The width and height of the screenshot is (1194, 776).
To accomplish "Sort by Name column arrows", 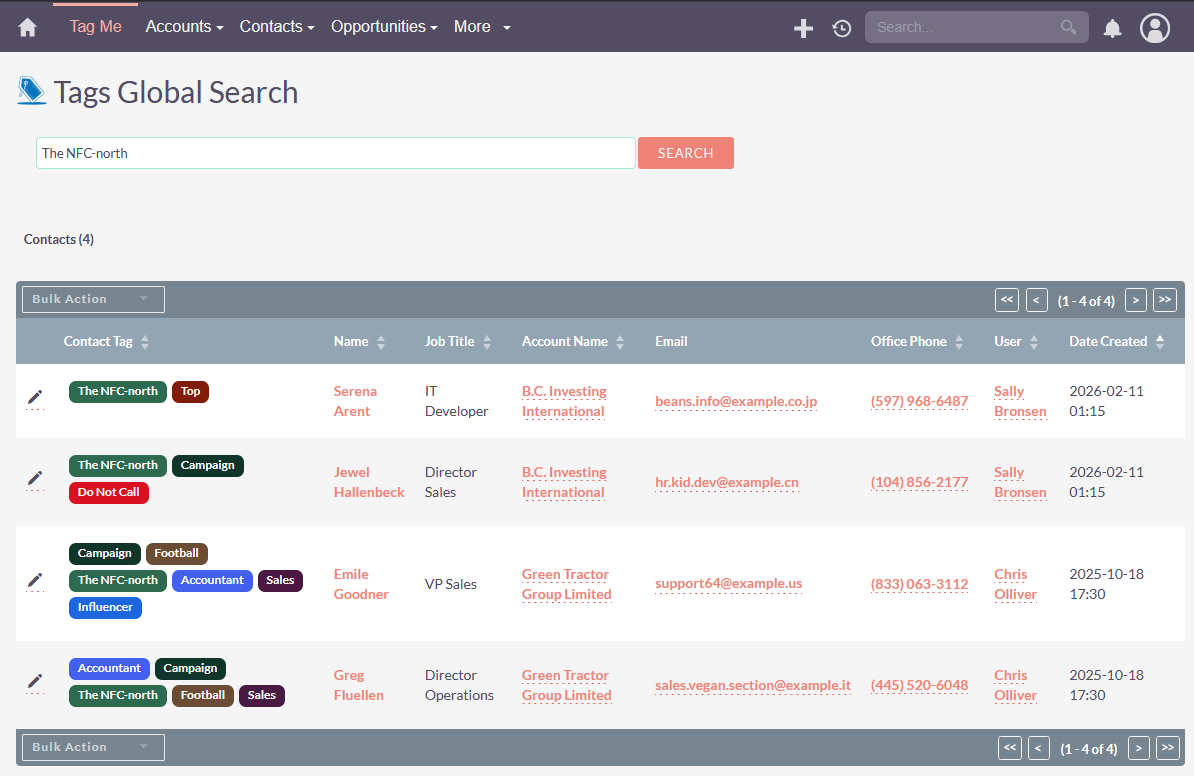I will coord(381,342).
